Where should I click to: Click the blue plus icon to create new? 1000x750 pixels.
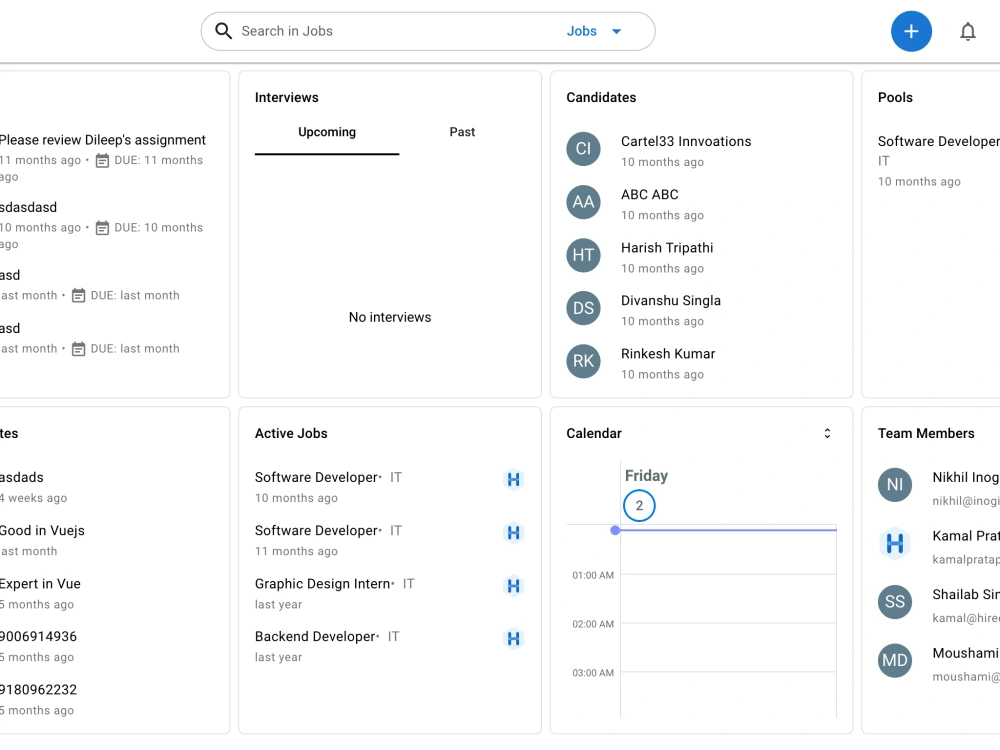[x=911, y=31]
